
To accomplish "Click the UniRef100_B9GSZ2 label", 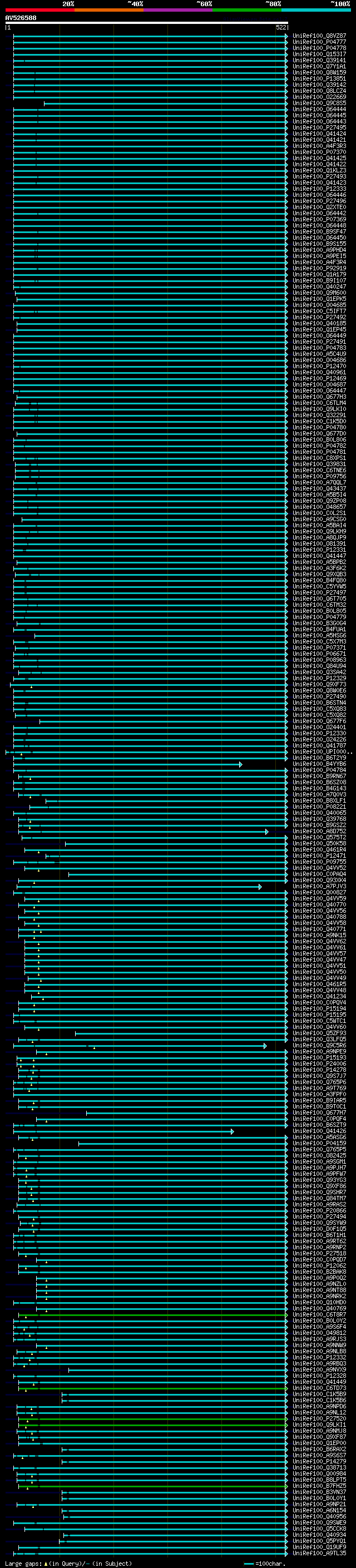I will 319,825.
